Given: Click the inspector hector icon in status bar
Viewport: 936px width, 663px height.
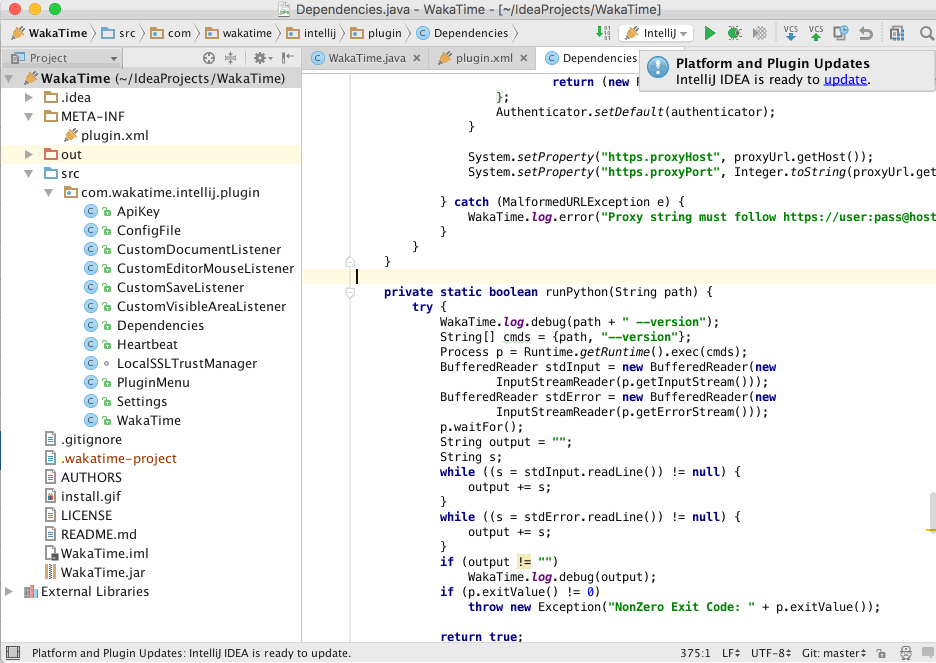Looking at the screenshot, I should point(906,653).
